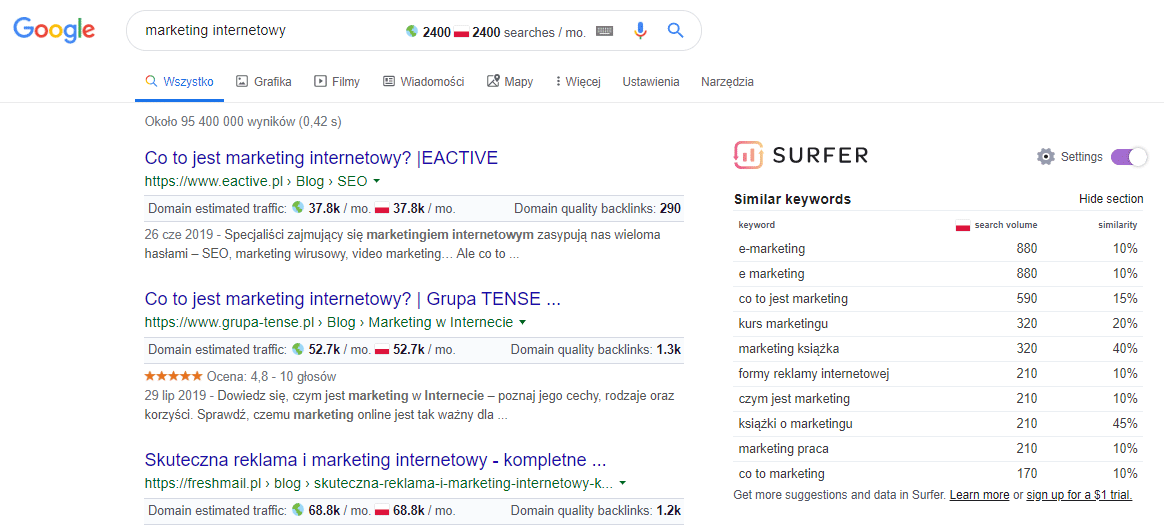Click globe icon in eactive.pl traffic row

[298, 208]
